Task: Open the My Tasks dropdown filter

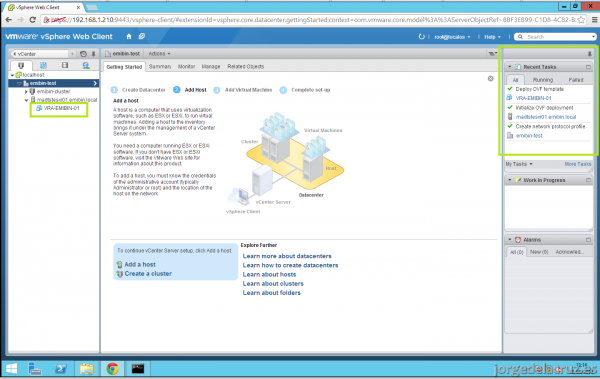Action: tap(519, 164)
